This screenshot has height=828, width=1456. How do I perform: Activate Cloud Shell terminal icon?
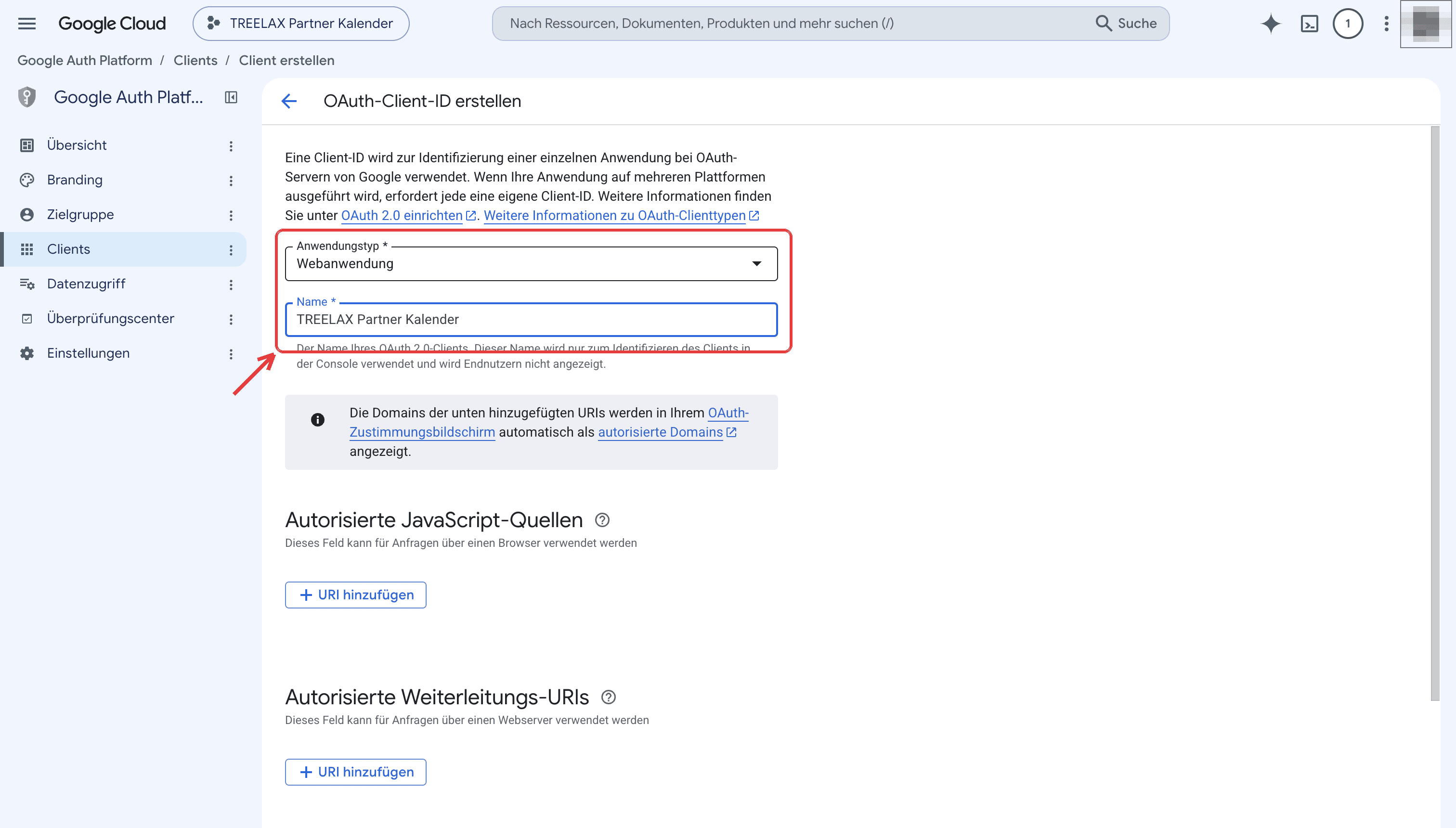(x=1309, y=23)
